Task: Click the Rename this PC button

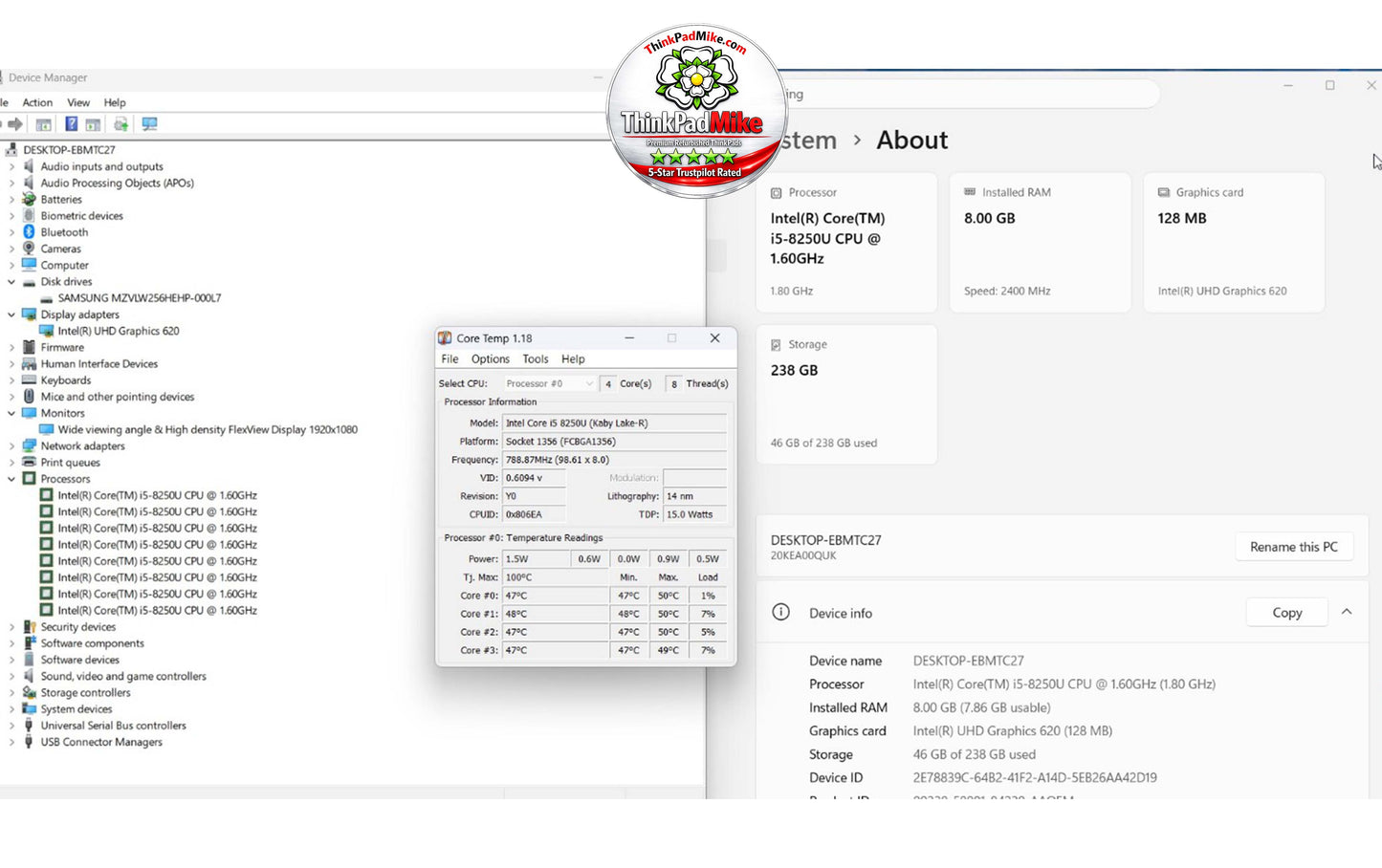Action: pos(1294,547)
